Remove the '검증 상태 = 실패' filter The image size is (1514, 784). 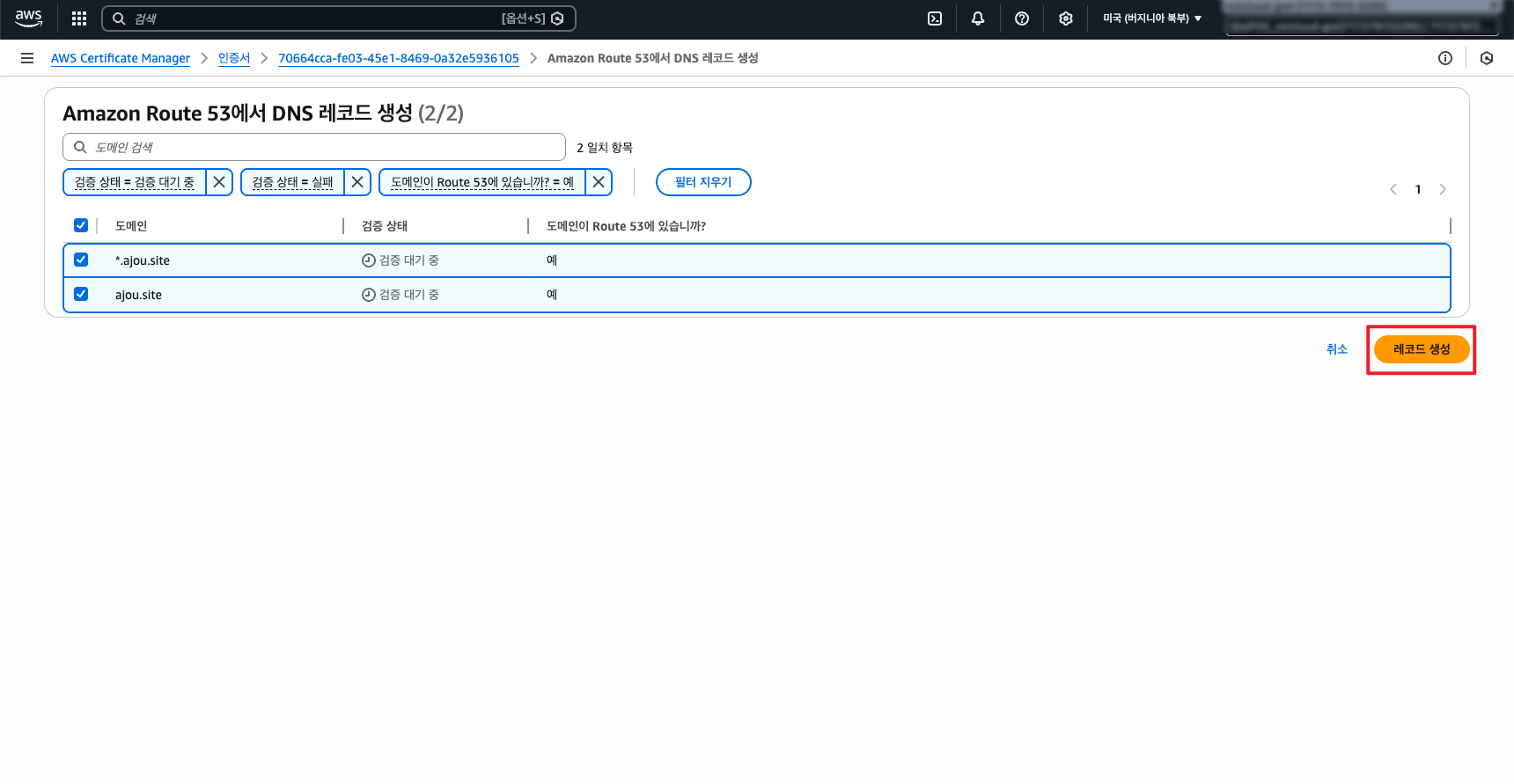(357, 182)
